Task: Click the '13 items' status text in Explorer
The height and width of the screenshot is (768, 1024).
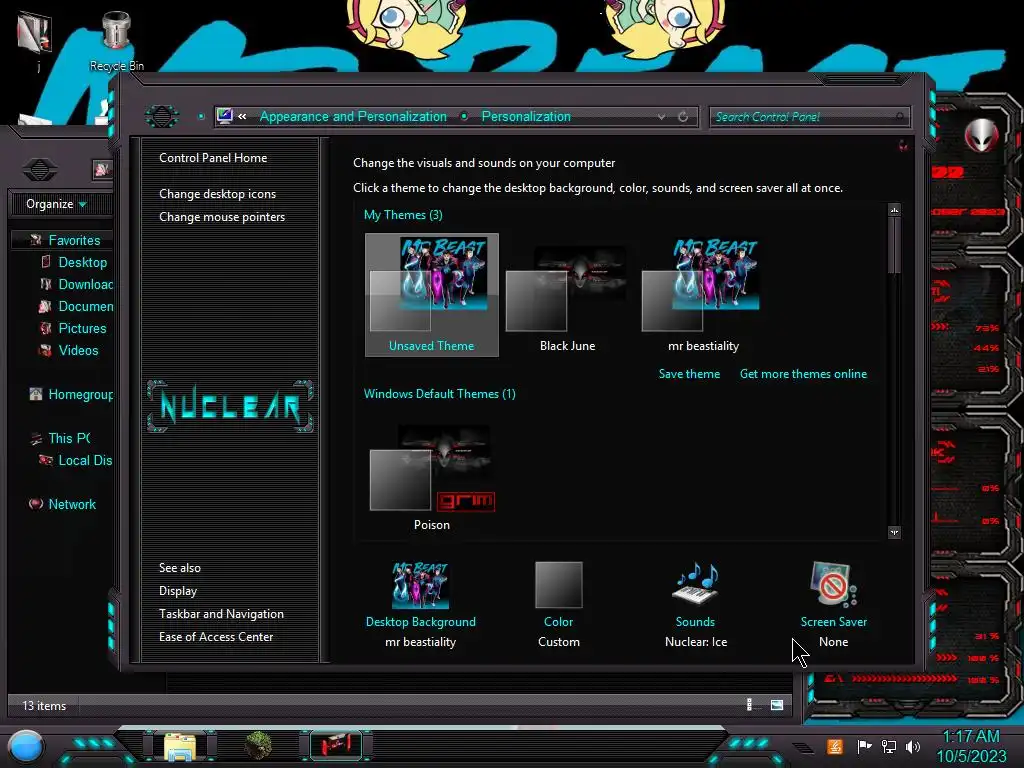Action: point(44,705)
